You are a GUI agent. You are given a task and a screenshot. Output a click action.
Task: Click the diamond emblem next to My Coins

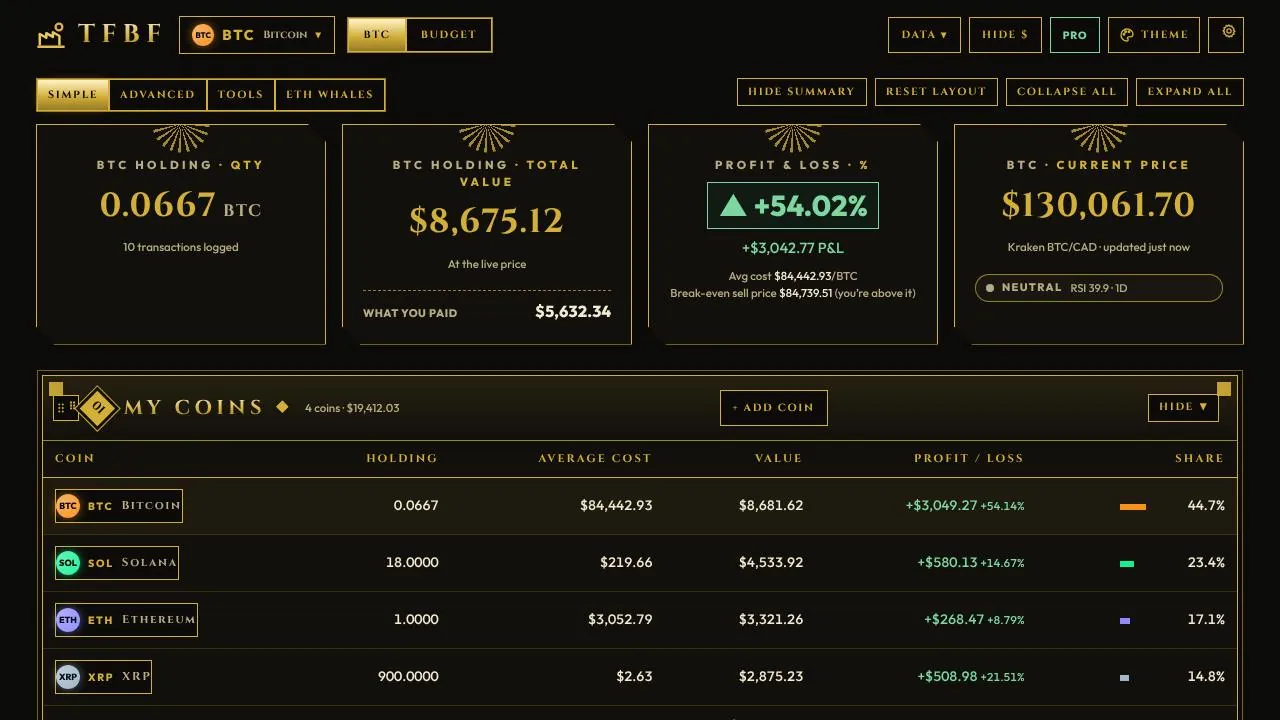[98, 407]
